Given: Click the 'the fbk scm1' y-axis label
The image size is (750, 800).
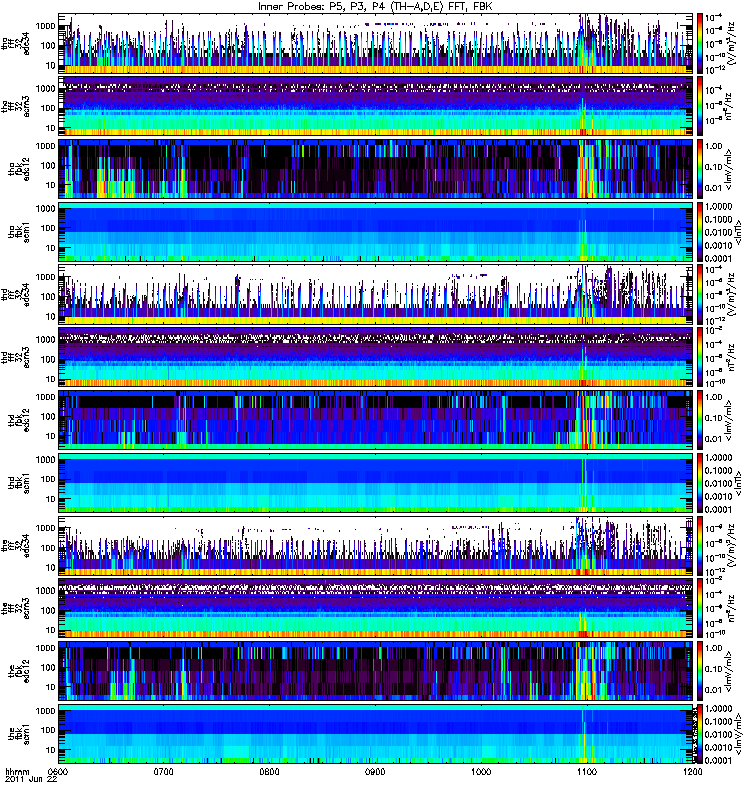Looking at the screenshot, I should click(18, 734).
